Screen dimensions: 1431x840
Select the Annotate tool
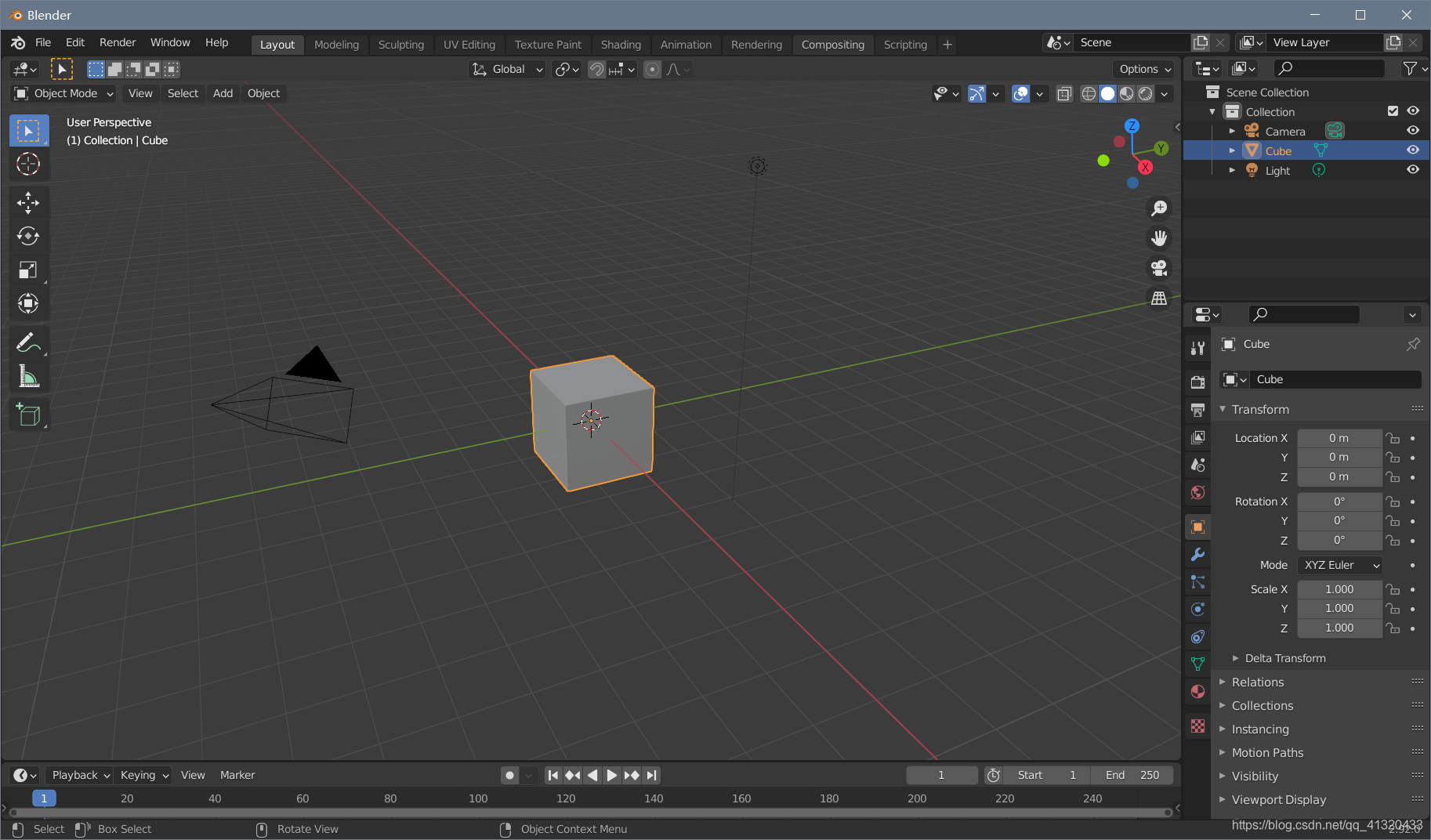pyautogui.click(x=28, y=342)
